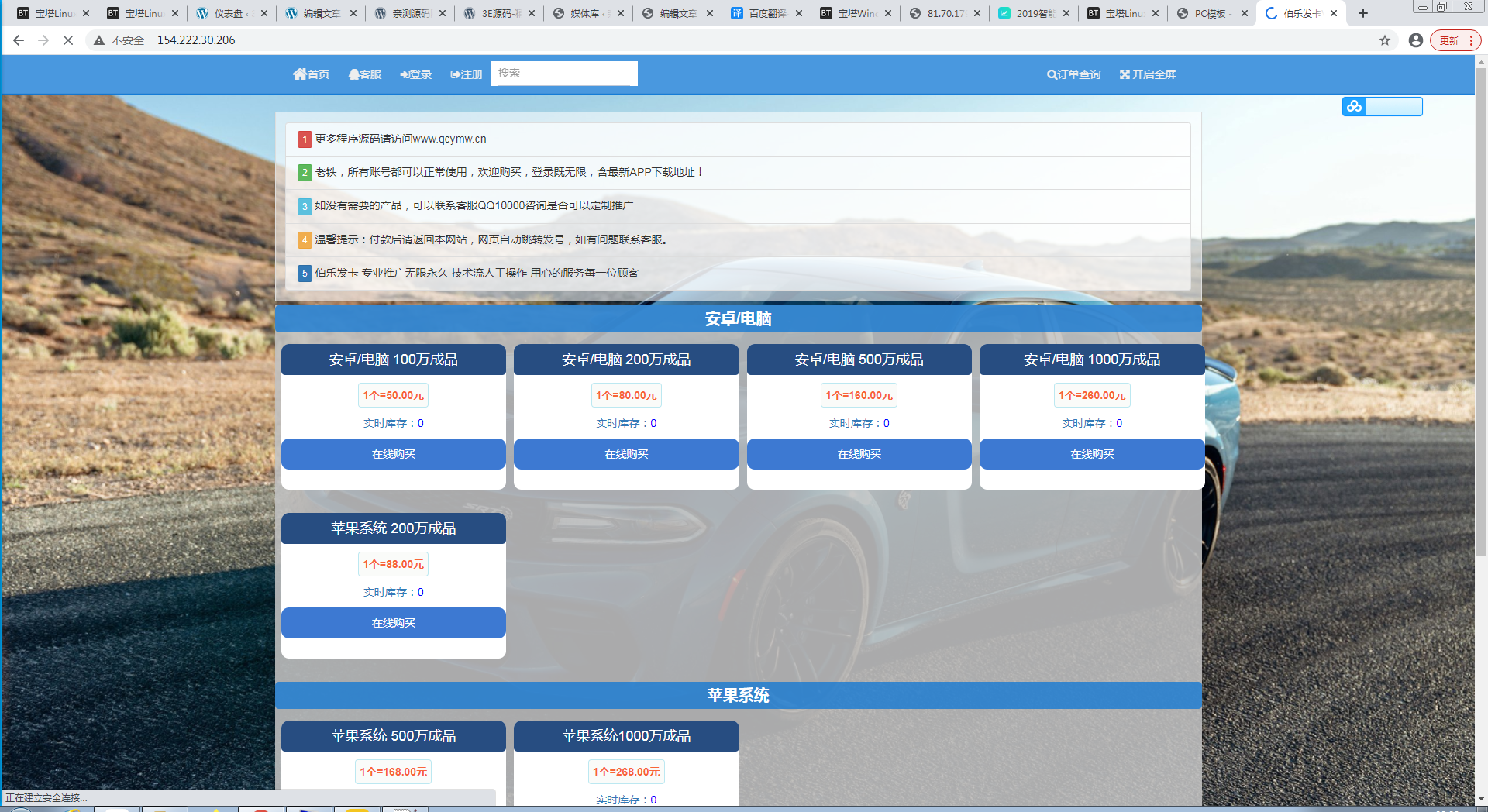Open the 注册 register link
This screenshot has height=812, width=1488.
pos(467,74)
